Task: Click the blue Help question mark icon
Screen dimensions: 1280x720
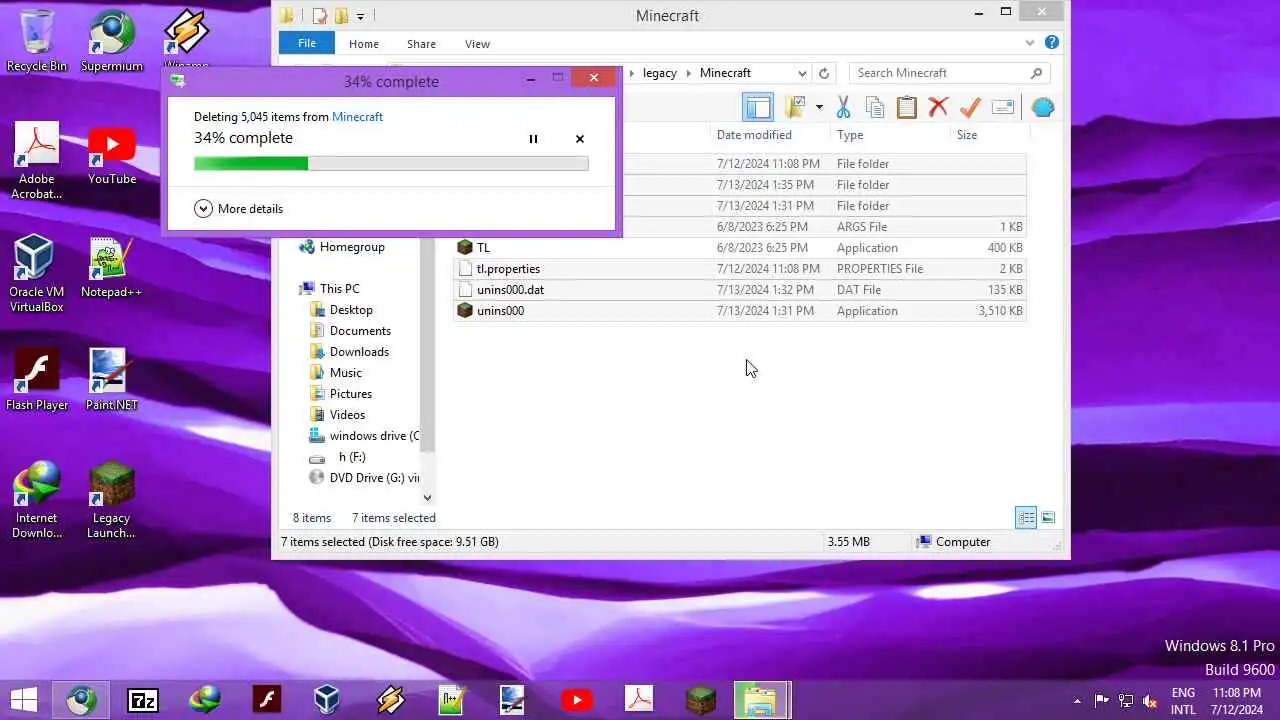Action: 1052,43
